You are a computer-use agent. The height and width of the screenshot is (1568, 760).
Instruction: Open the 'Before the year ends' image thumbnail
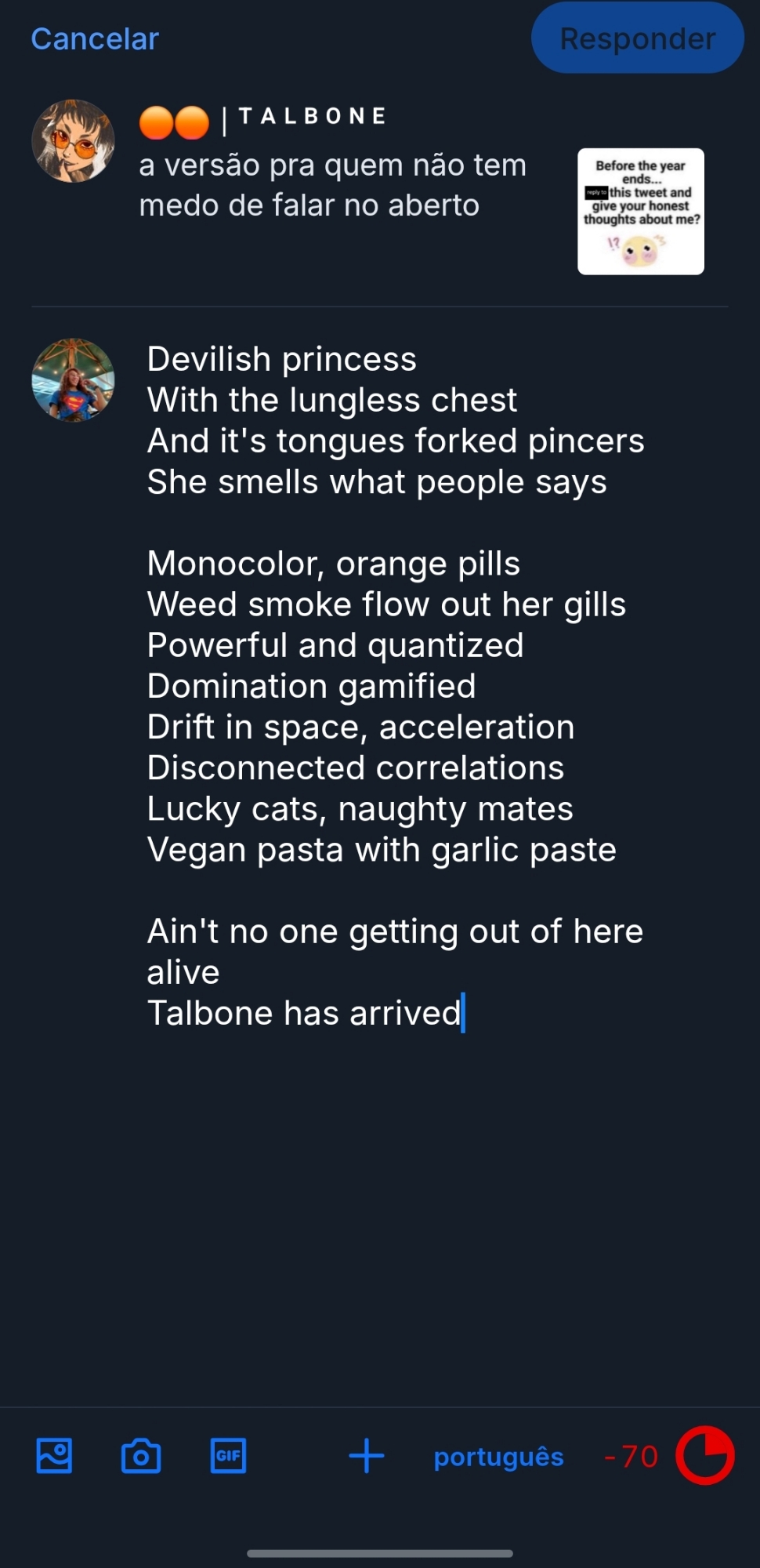click(640, 212)
